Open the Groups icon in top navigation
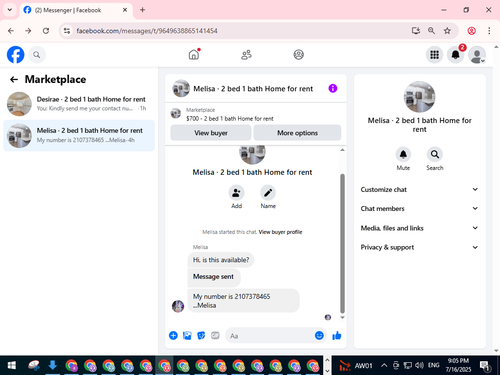500x375 pixels. pyautogui.click(x=298, y=55)
